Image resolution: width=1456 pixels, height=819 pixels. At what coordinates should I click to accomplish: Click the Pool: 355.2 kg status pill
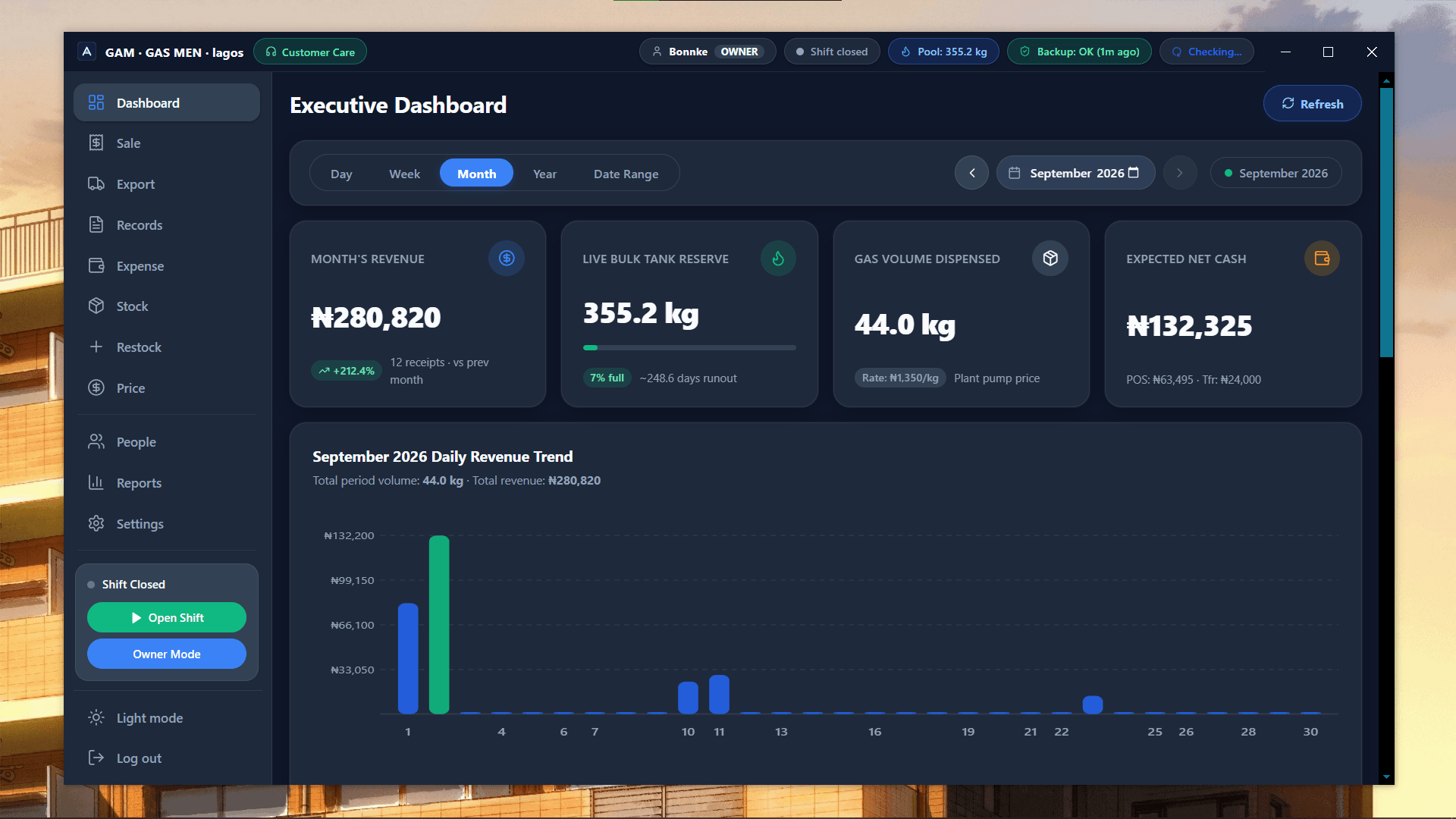point(943,52)
